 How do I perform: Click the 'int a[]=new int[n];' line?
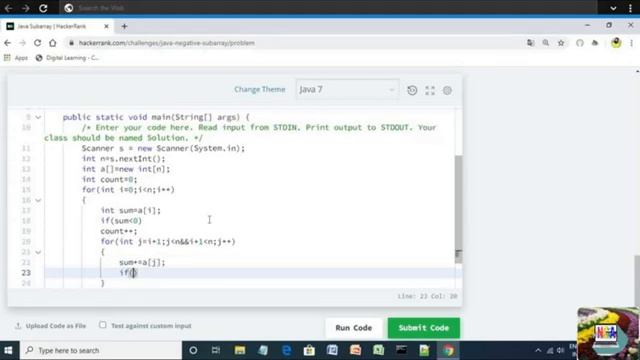coord(126,169)
